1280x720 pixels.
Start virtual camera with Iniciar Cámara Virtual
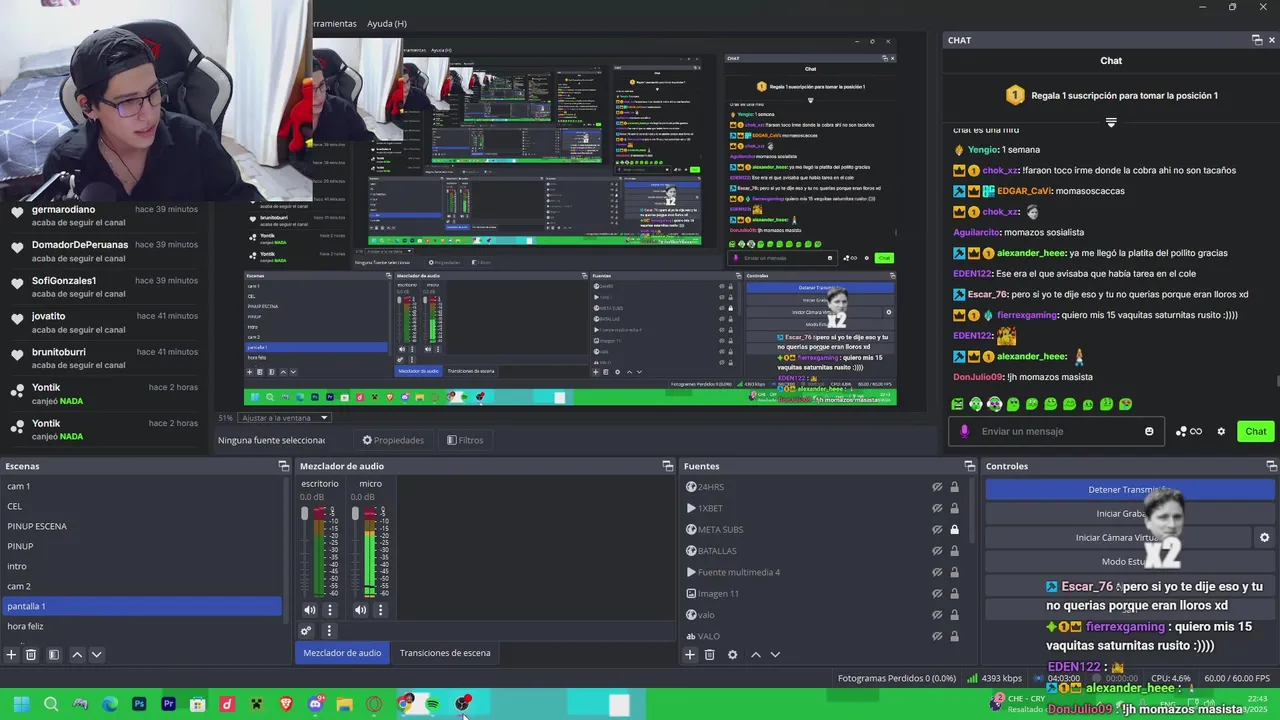tap(1119, 538)
